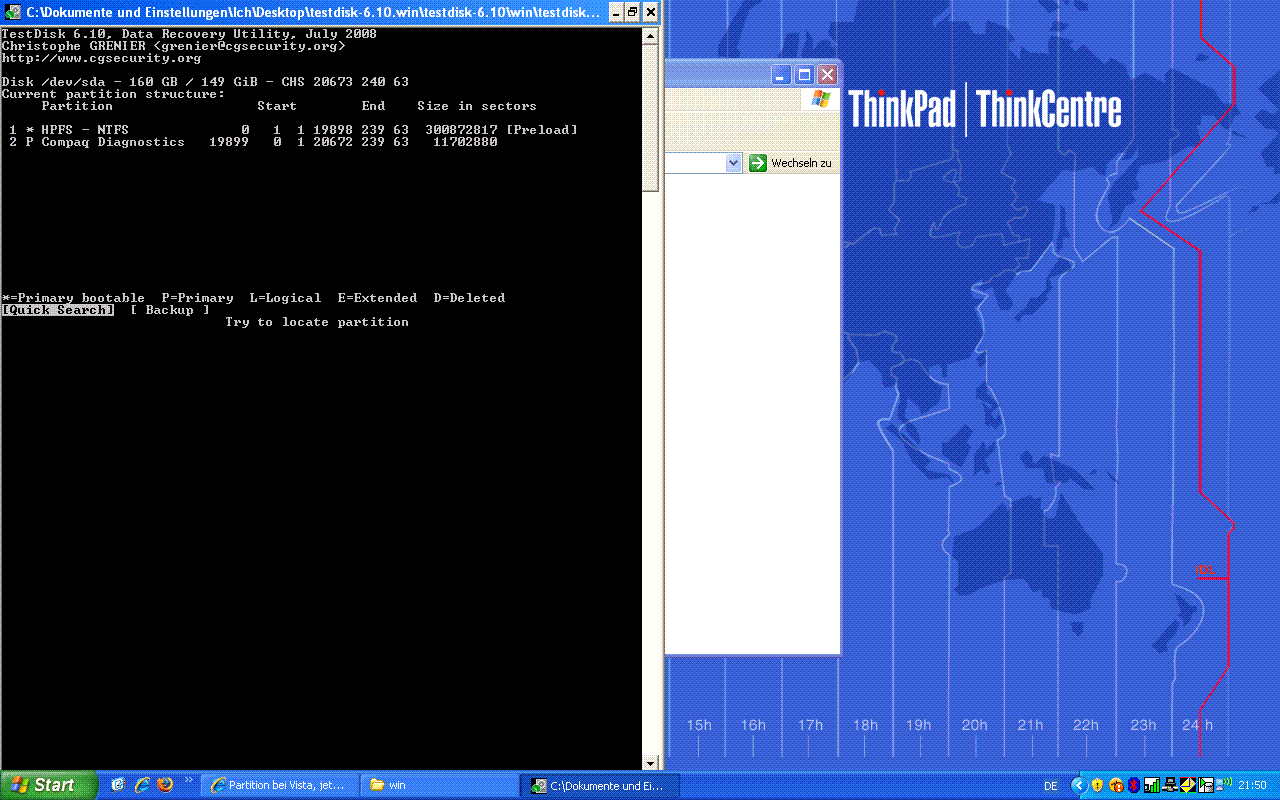Click the TestDisk console scrollbar down arrow

pos(650,762)
